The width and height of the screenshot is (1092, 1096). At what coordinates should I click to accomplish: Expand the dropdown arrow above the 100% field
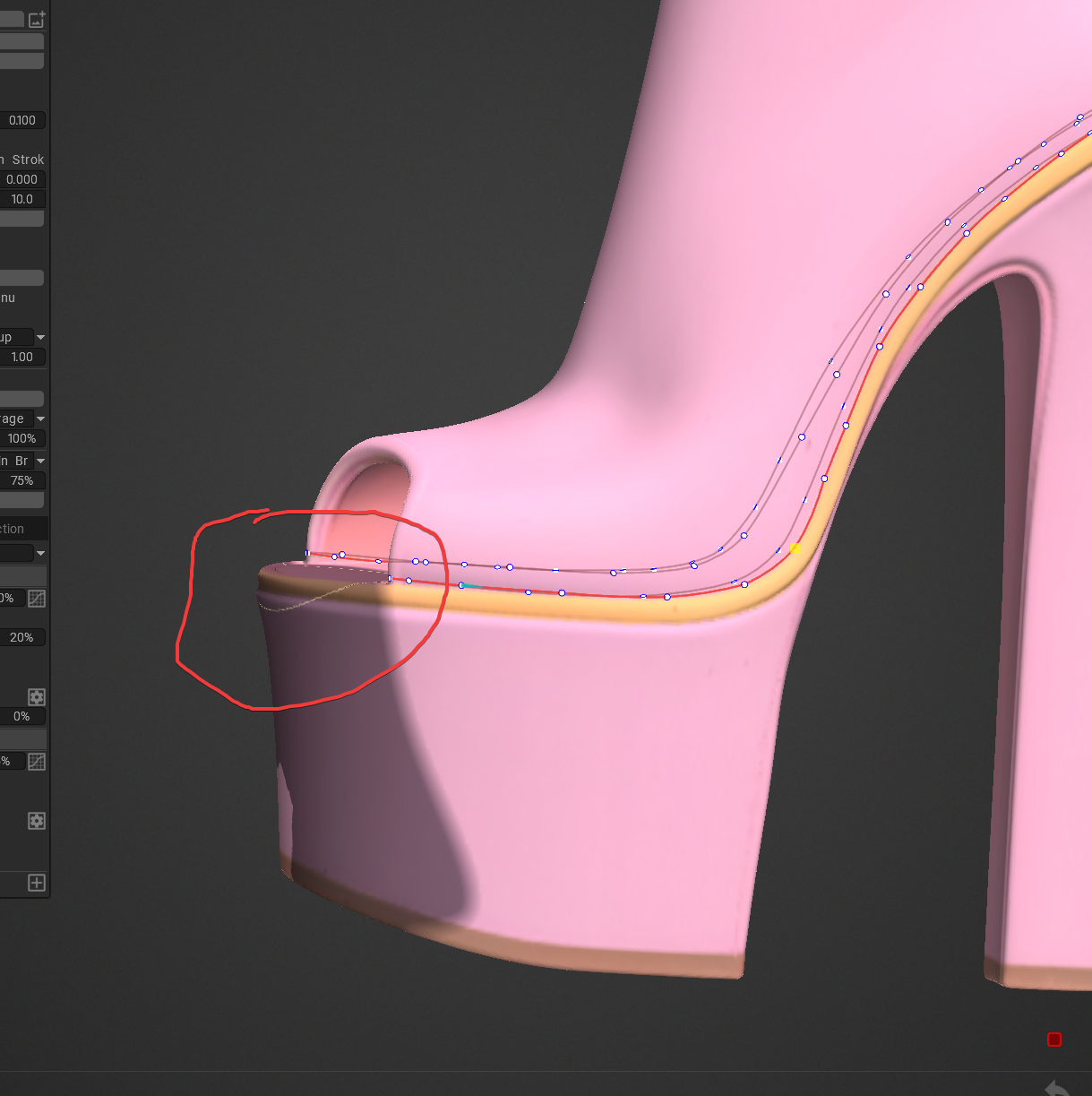(40, 419)
